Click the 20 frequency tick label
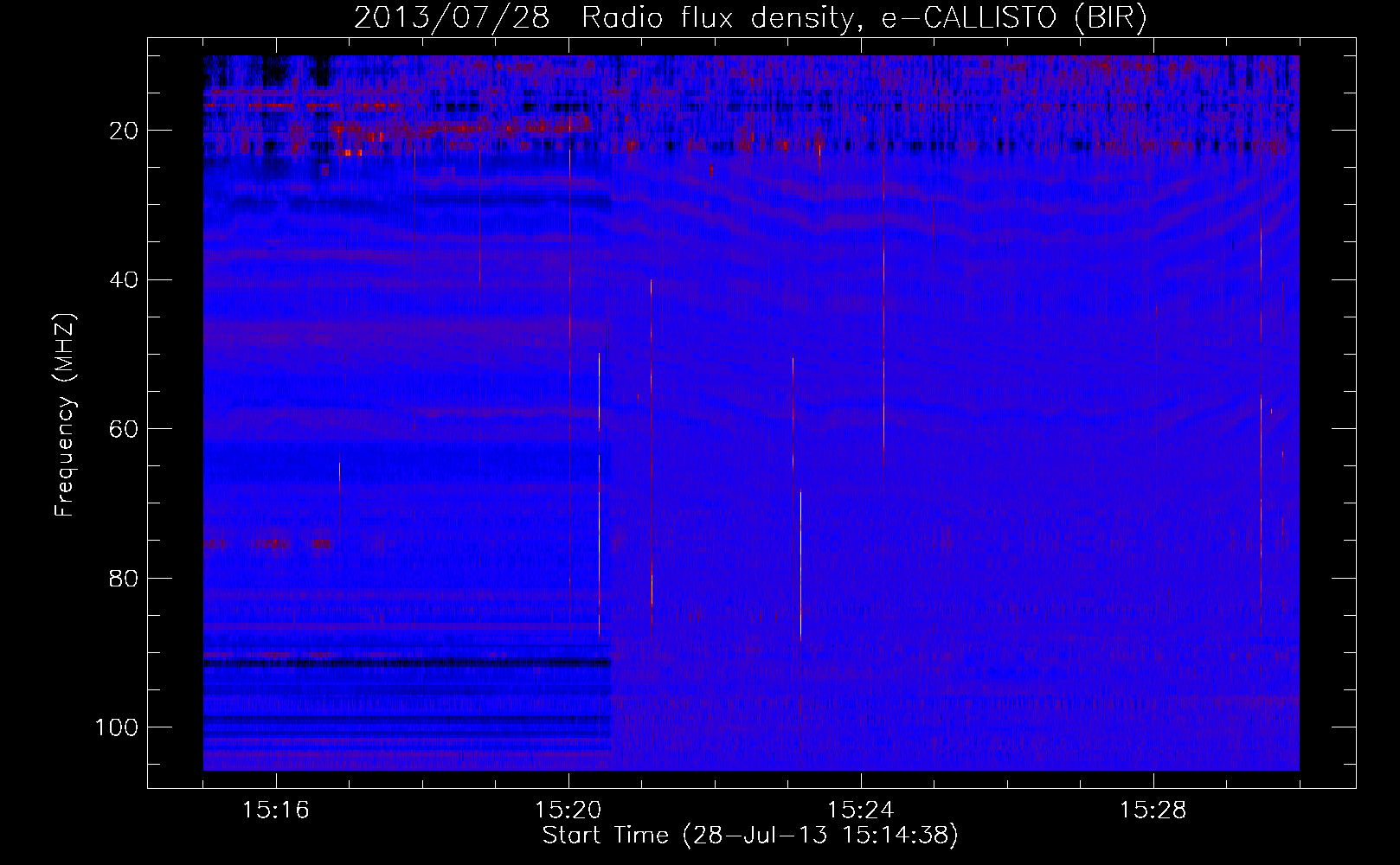 124,131
